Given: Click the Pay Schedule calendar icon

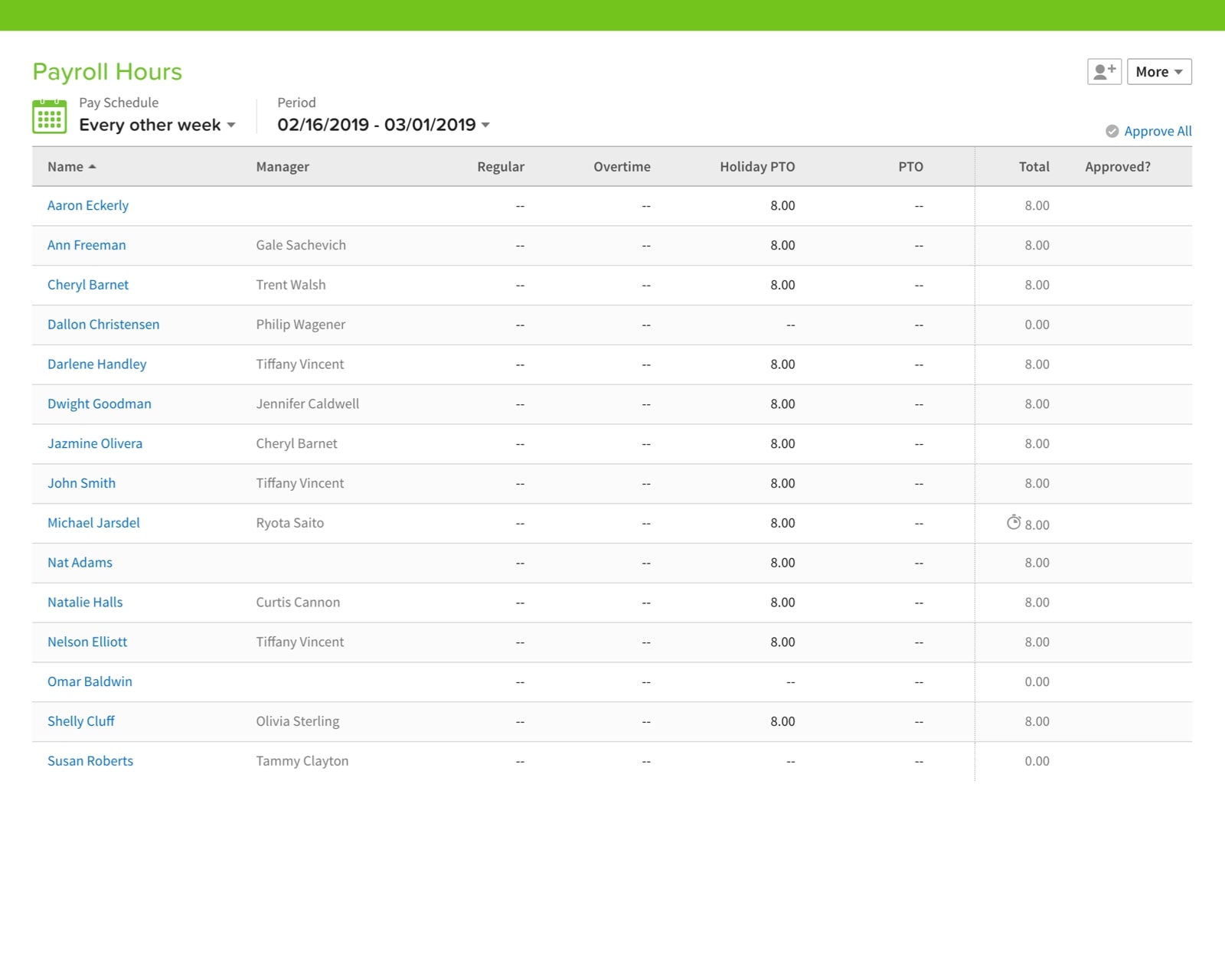Looking at the screenshot, I should (x=49, y=117).
